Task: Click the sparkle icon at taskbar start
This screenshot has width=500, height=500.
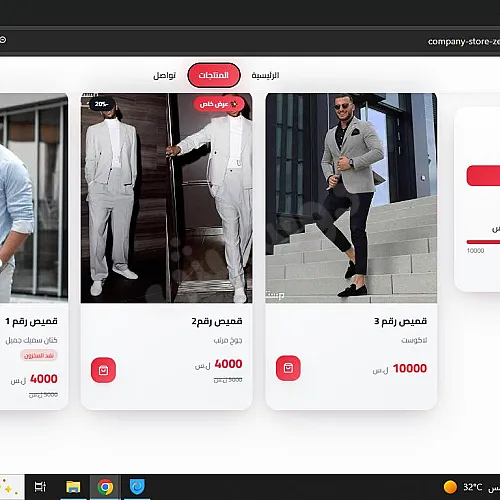Action: point(8,487)
